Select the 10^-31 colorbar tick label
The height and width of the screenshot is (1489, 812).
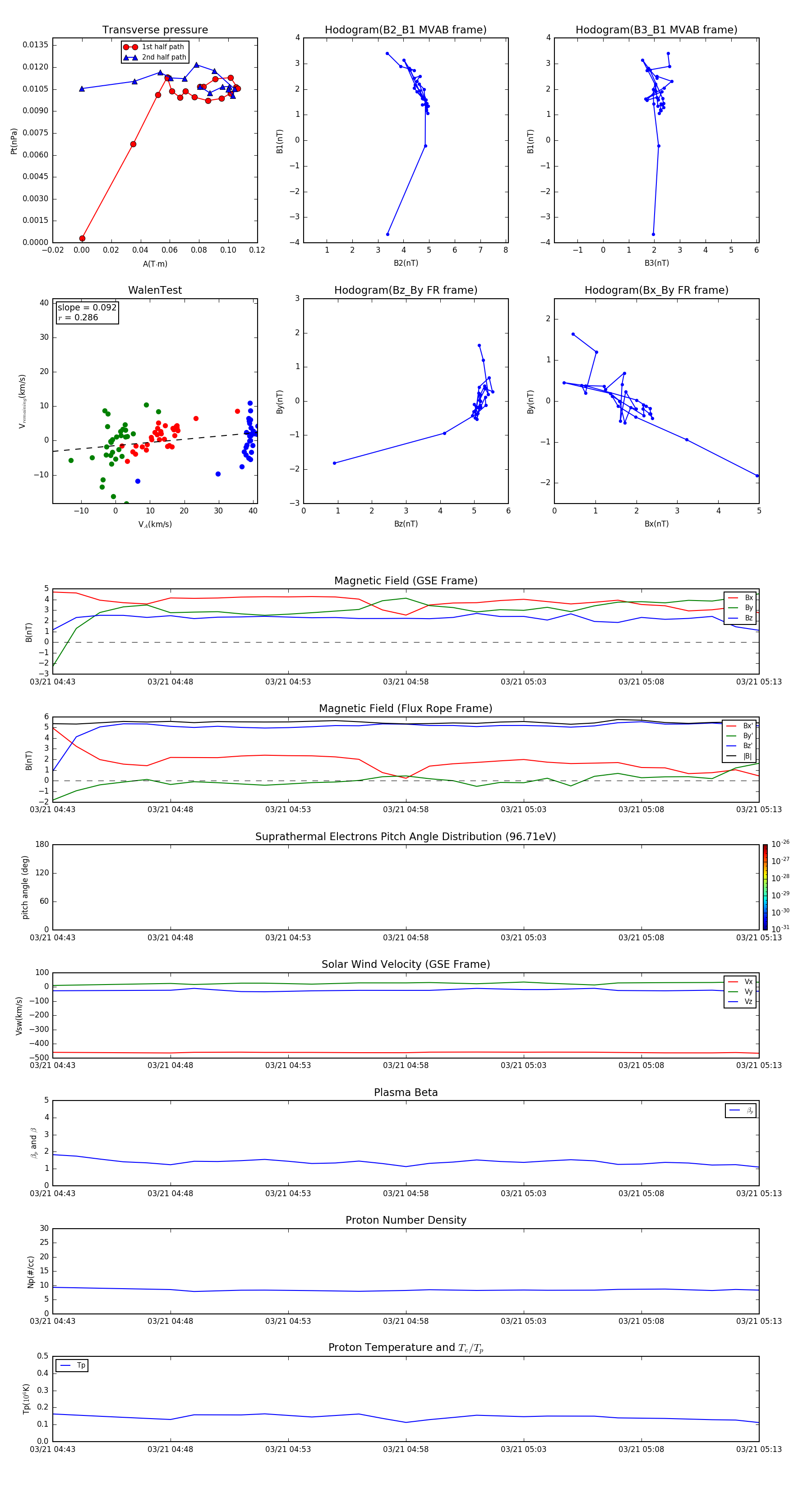click(780, 929)
